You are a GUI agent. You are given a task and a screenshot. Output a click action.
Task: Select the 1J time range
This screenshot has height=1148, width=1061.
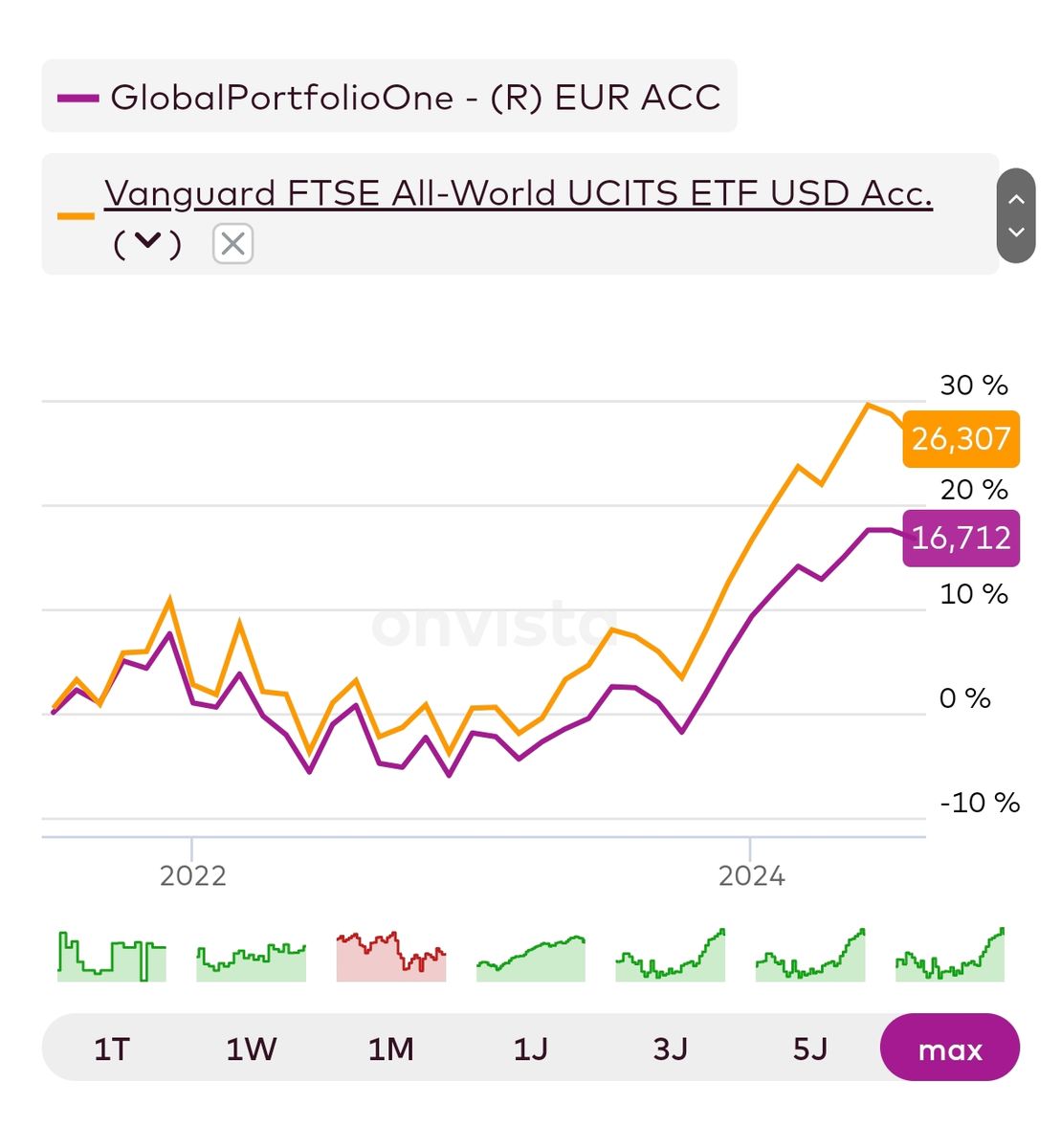pyautogui.click(x=530, y=1049)
